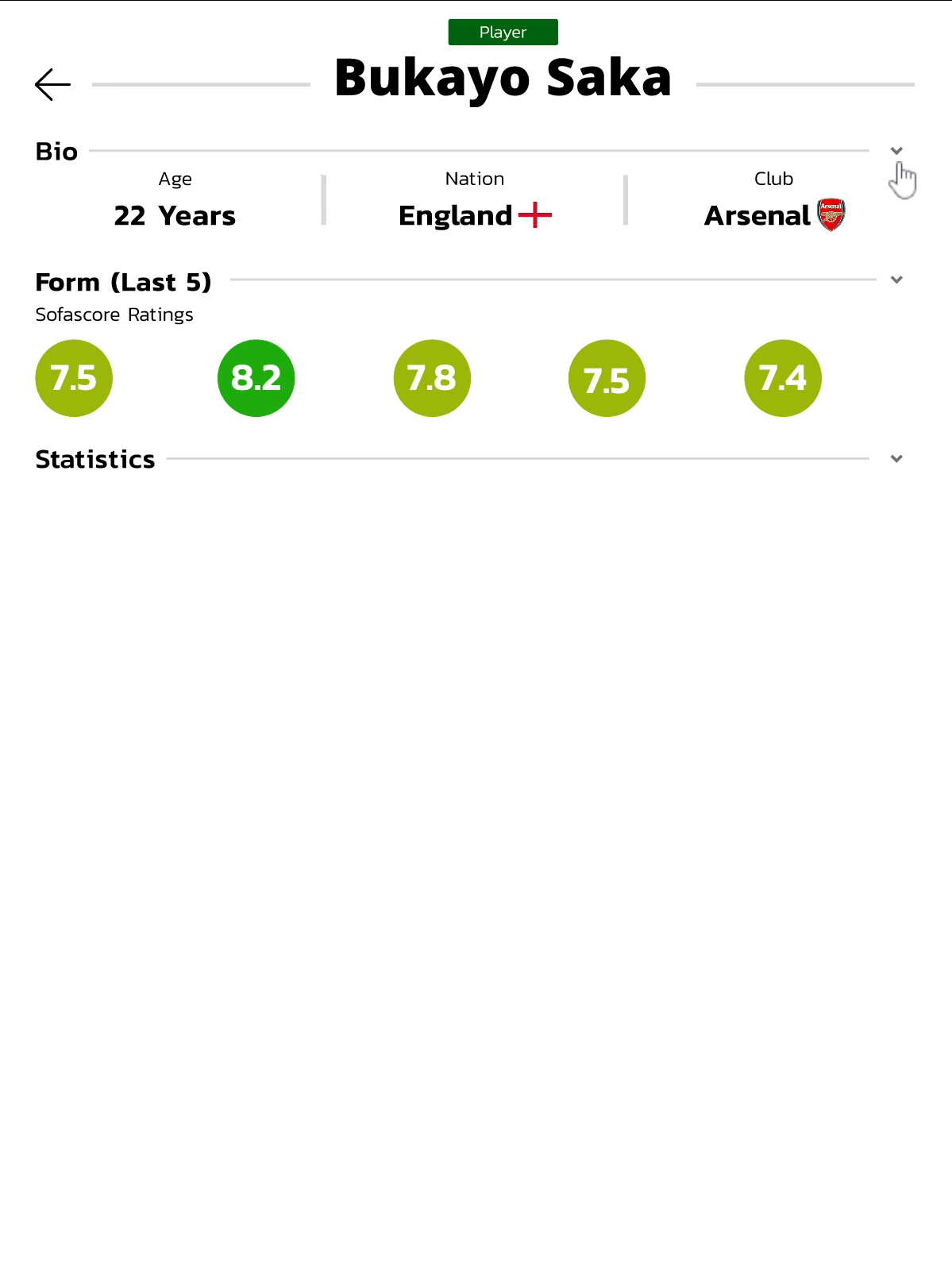Click the 7.8 rating circle
The width and height of the screenshot is (952, 1277).
[x=432, y=378]
